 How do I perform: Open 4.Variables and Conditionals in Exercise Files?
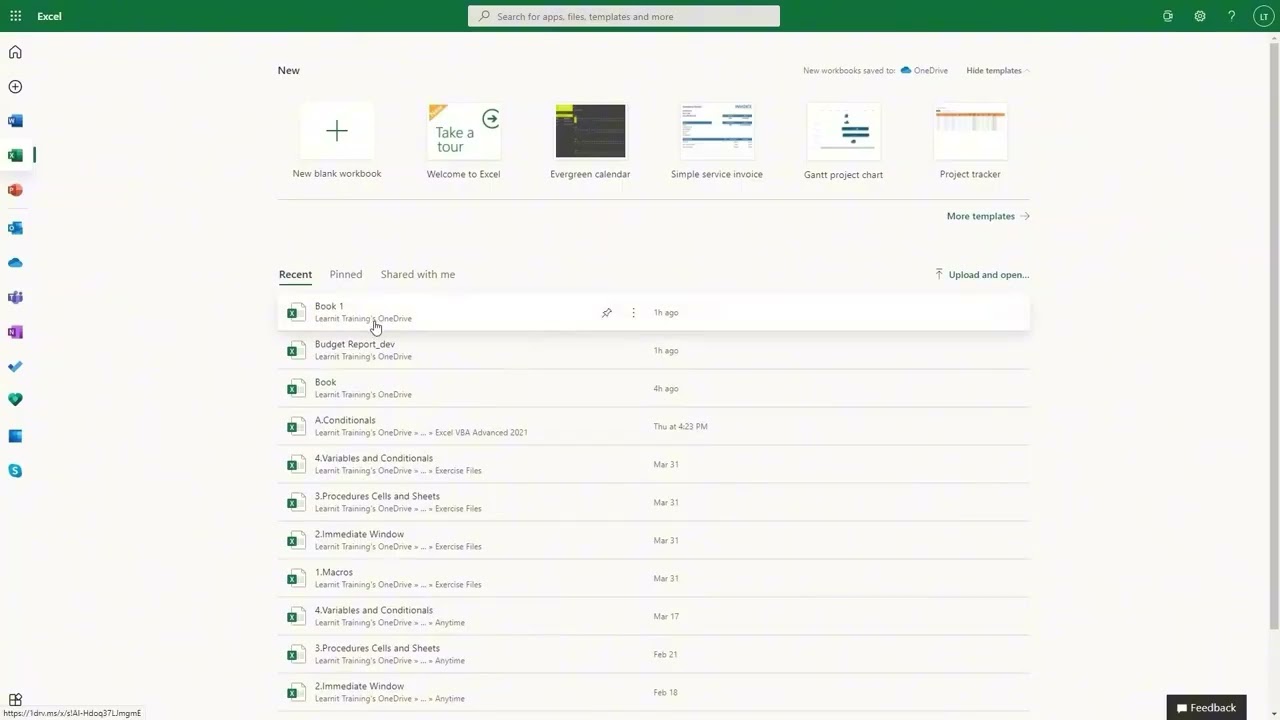654,465
